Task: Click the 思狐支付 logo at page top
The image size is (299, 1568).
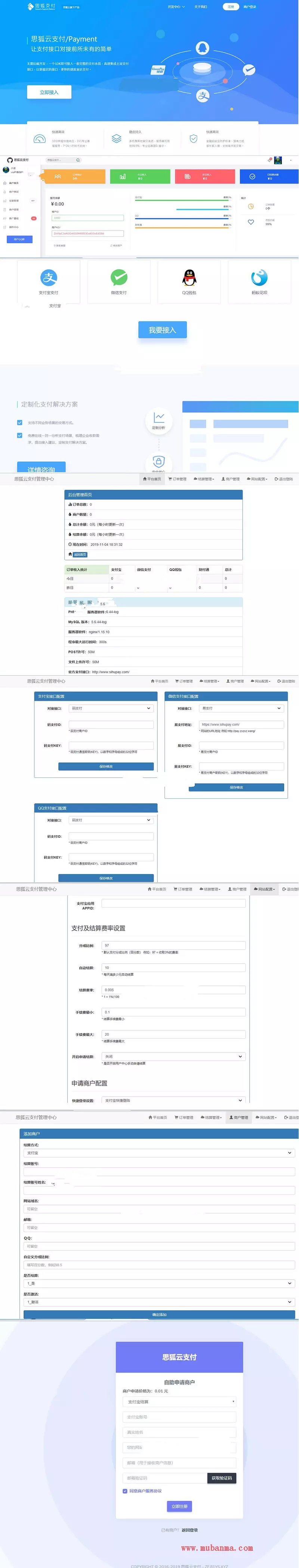Action: coord(41,6)
